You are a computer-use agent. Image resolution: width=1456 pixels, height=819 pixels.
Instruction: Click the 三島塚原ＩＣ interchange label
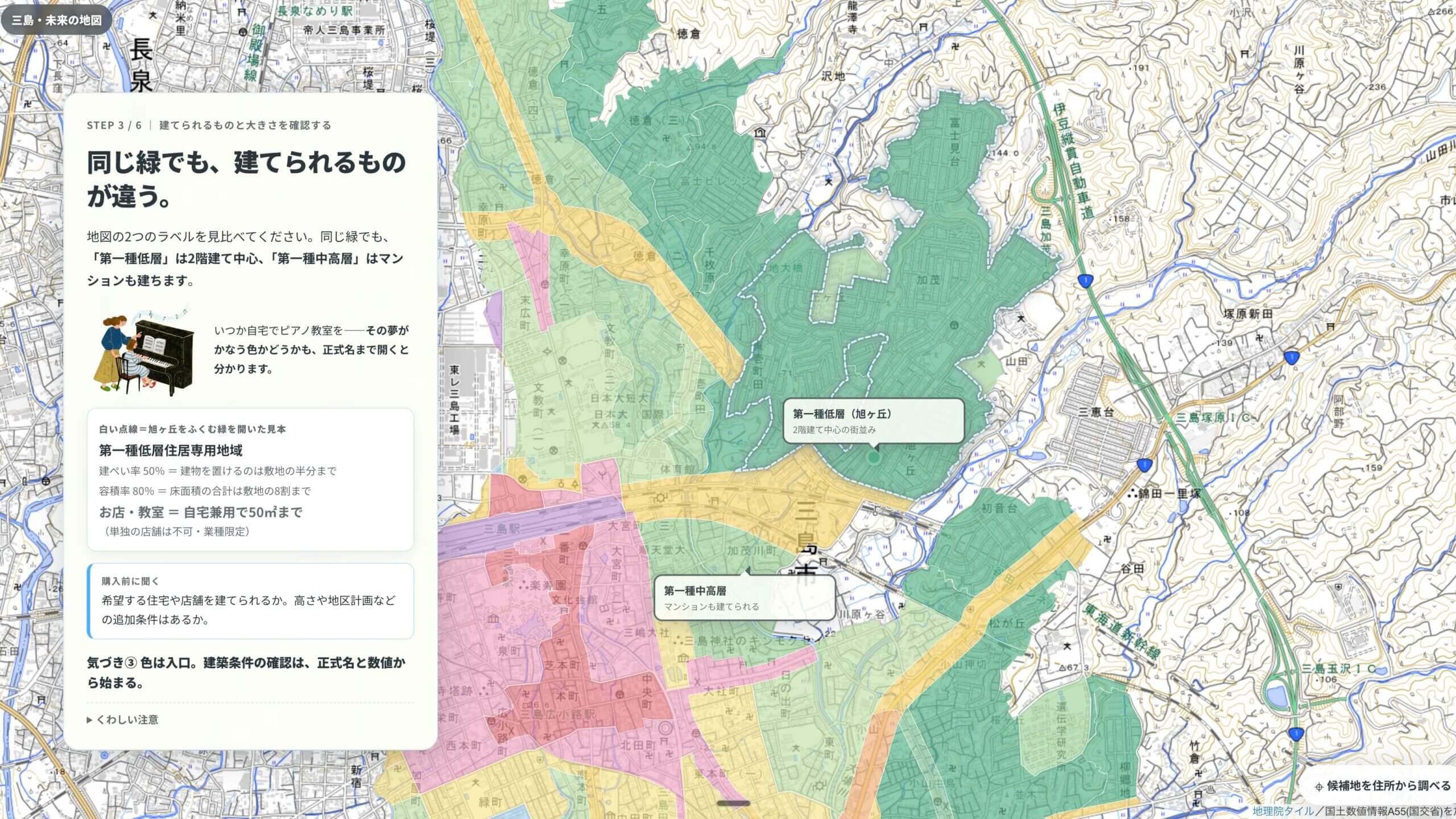(x=1213, y=418)
